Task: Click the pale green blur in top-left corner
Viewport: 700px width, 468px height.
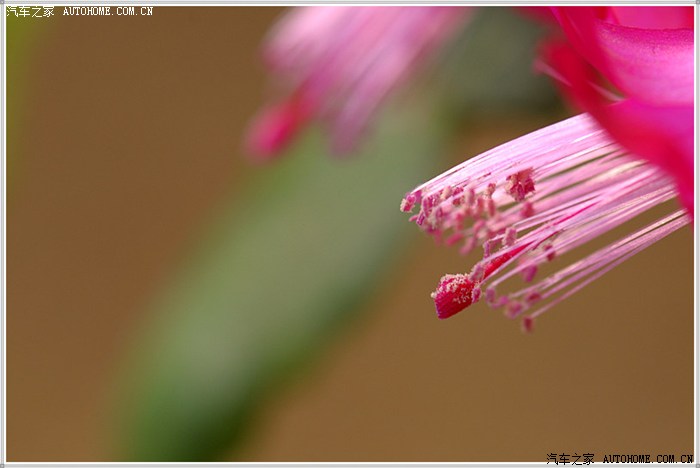Action: coord(20,50)
